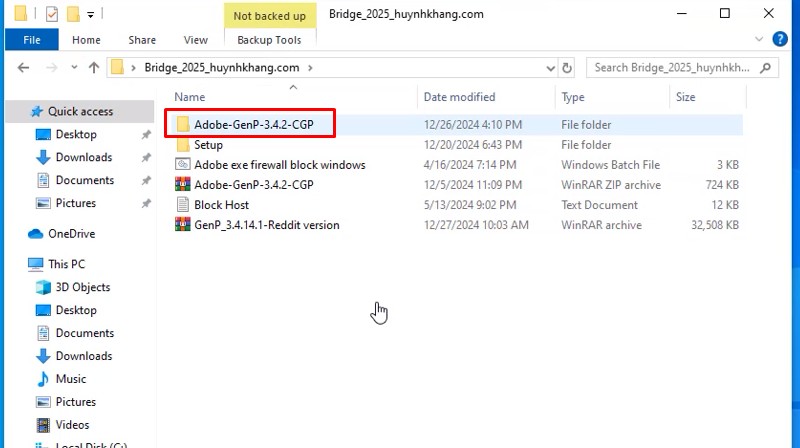
Task: Refresh the current folder view
Action: coord(567,68)
